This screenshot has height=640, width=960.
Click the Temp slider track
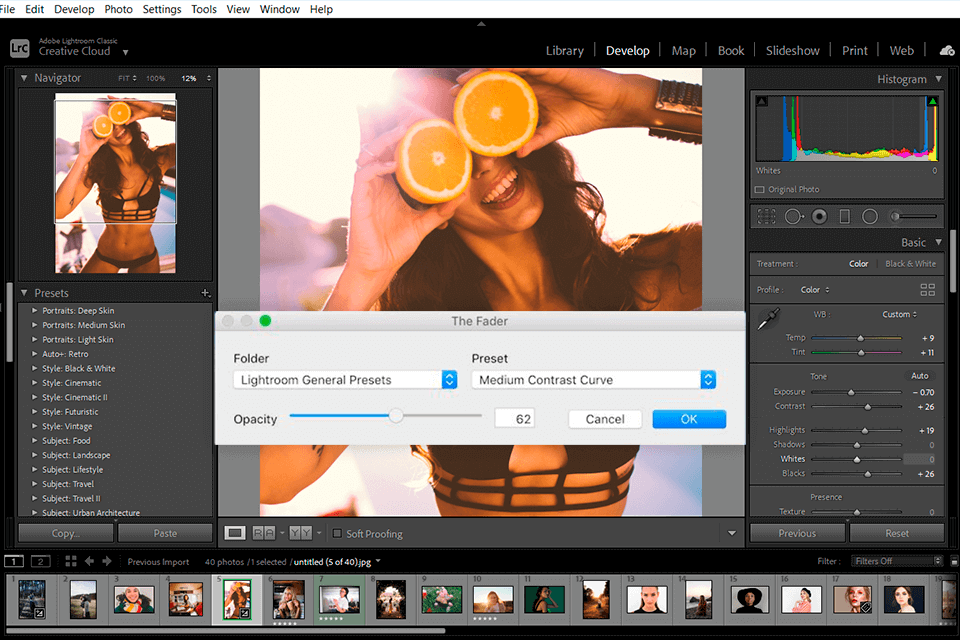click(856, 338)
